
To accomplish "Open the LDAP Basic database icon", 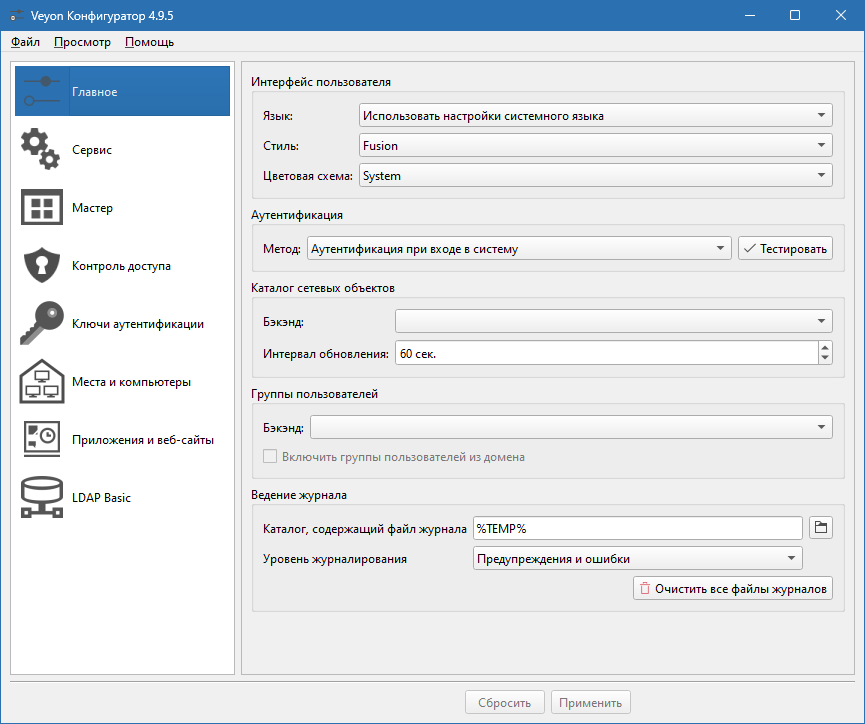I will click(x=41, y=498).
